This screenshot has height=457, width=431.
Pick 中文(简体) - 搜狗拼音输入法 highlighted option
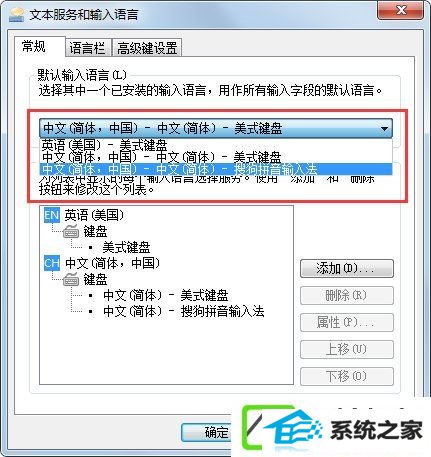216,169
